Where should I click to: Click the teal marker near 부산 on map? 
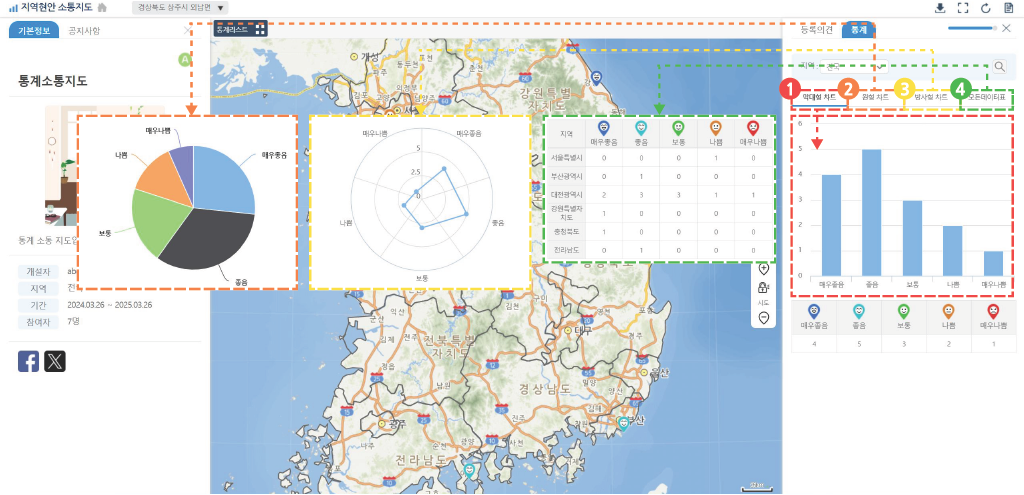(624, 423)
